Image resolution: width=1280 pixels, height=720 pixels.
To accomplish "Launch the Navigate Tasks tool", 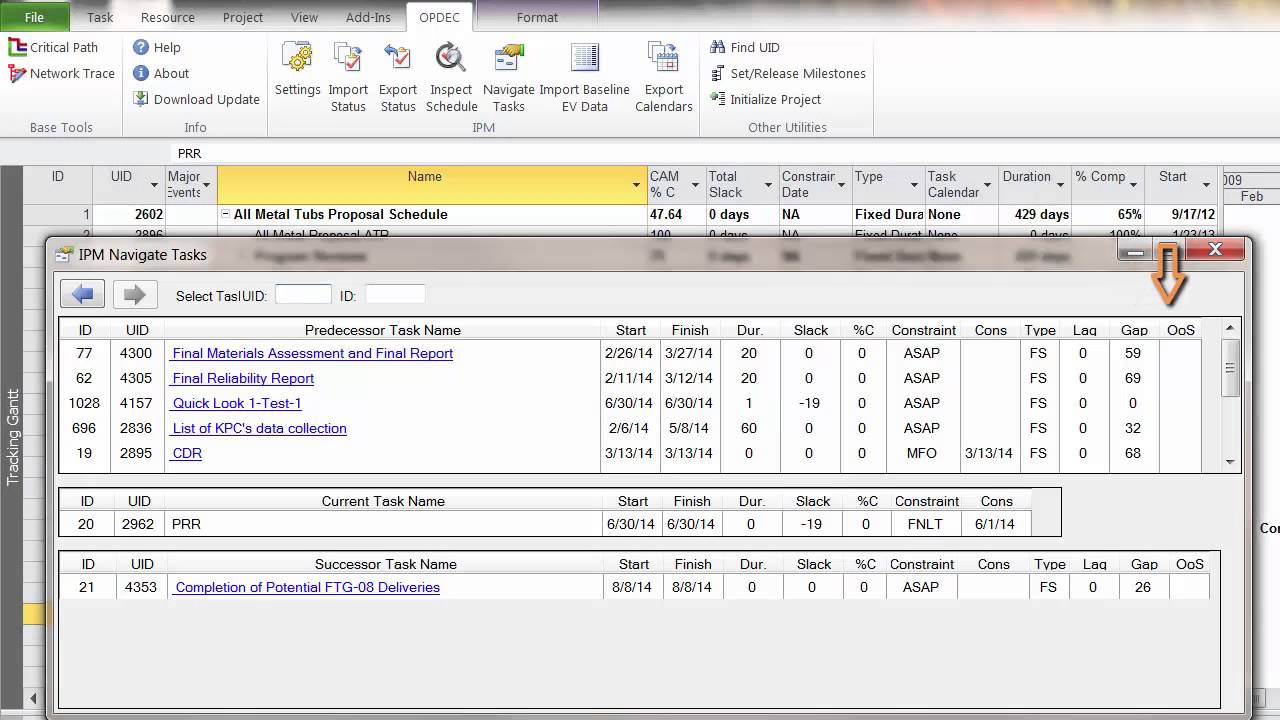I will 508,77.
